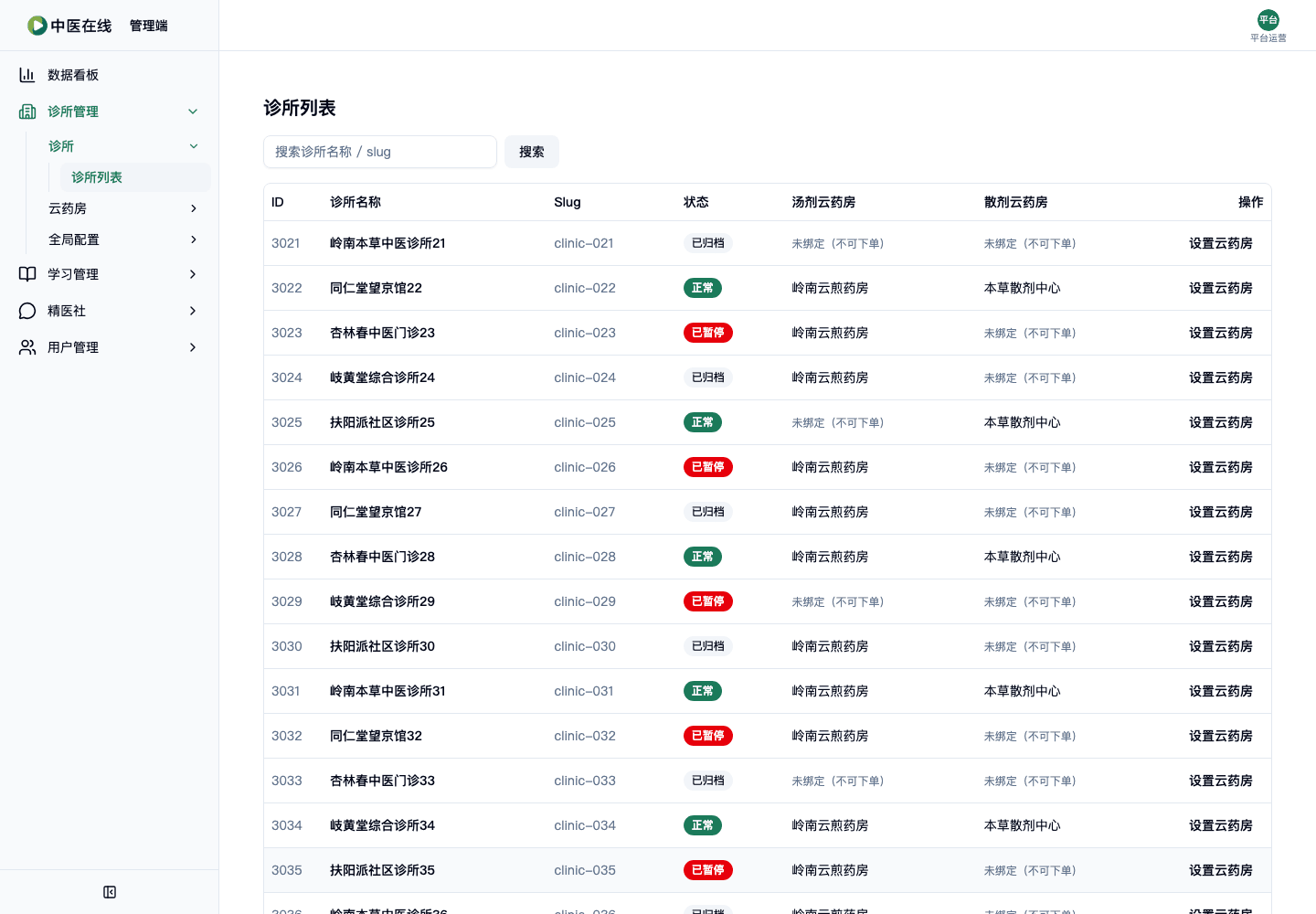Click the 已归档 badge in row 3033
1316x914 pixels.
(x=708, y=781)
